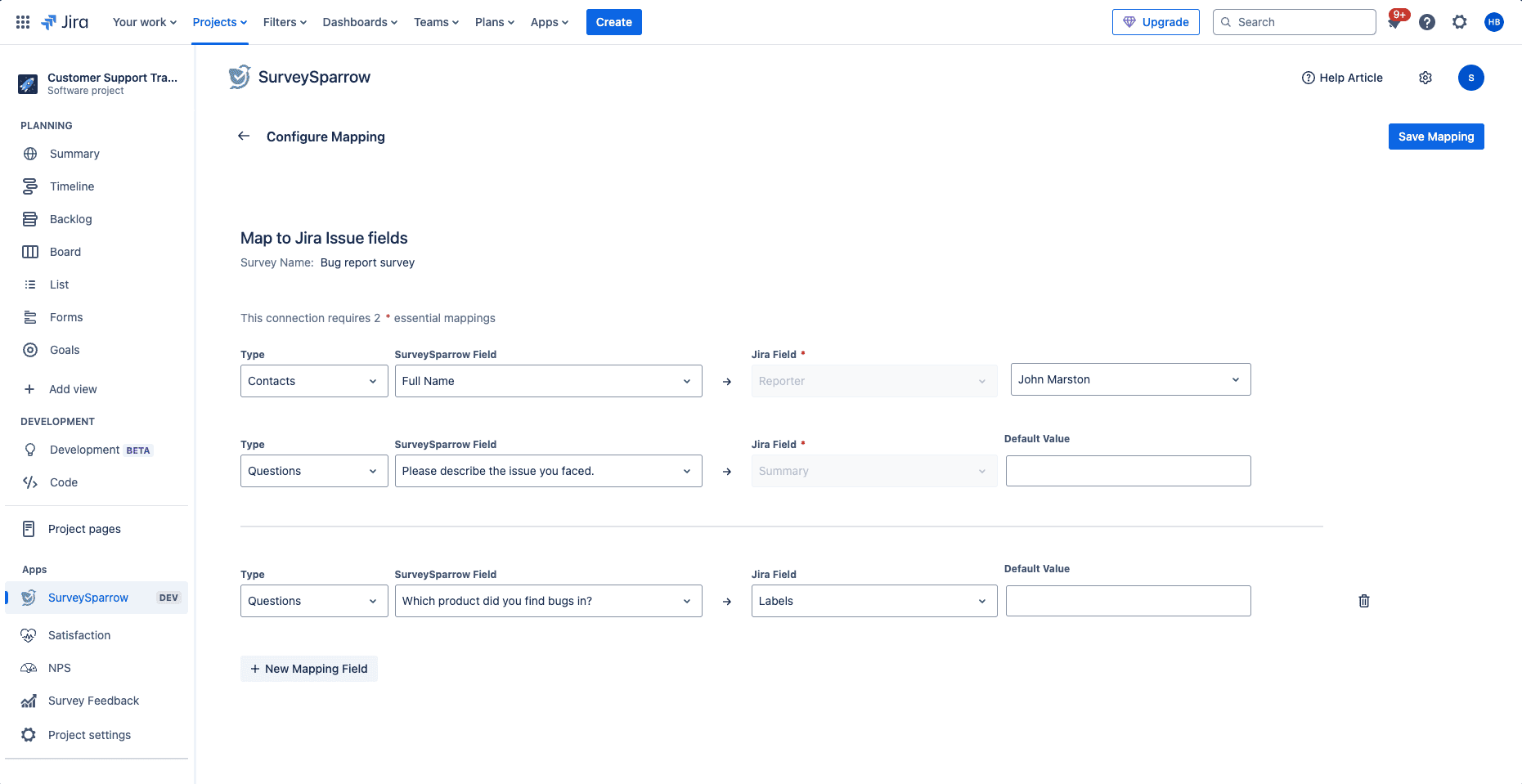Click the Jira settings gear in top navigation
Image resolution: width=1522 pixels, height=784 pixels.
coord(1459,22)
